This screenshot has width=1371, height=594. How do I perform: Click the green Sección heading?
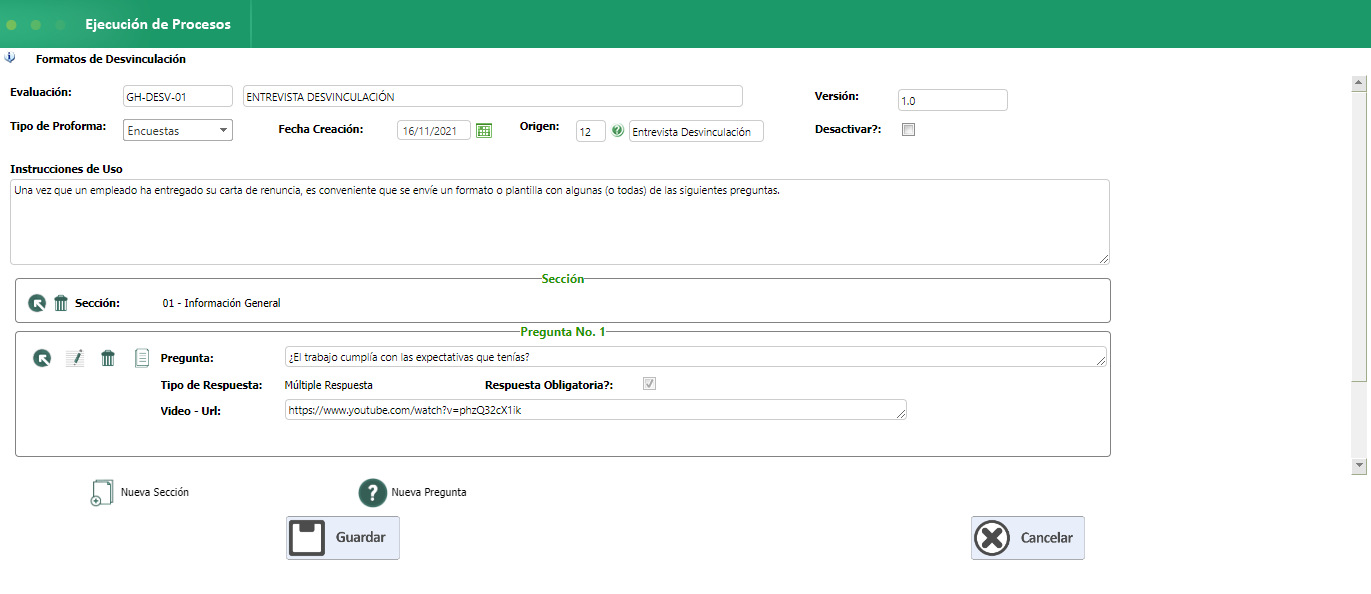point(563,279)
